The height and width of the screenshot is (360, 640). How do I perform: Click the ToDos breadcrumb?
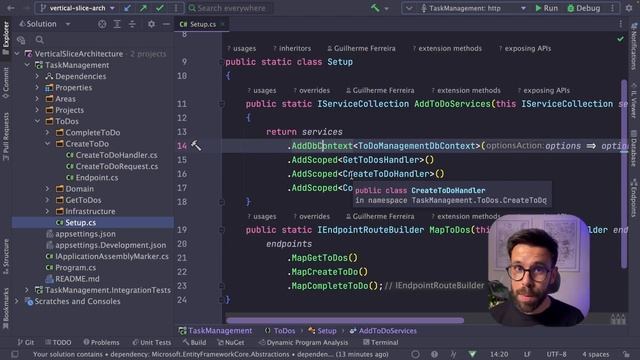click(x=280, y=331)
